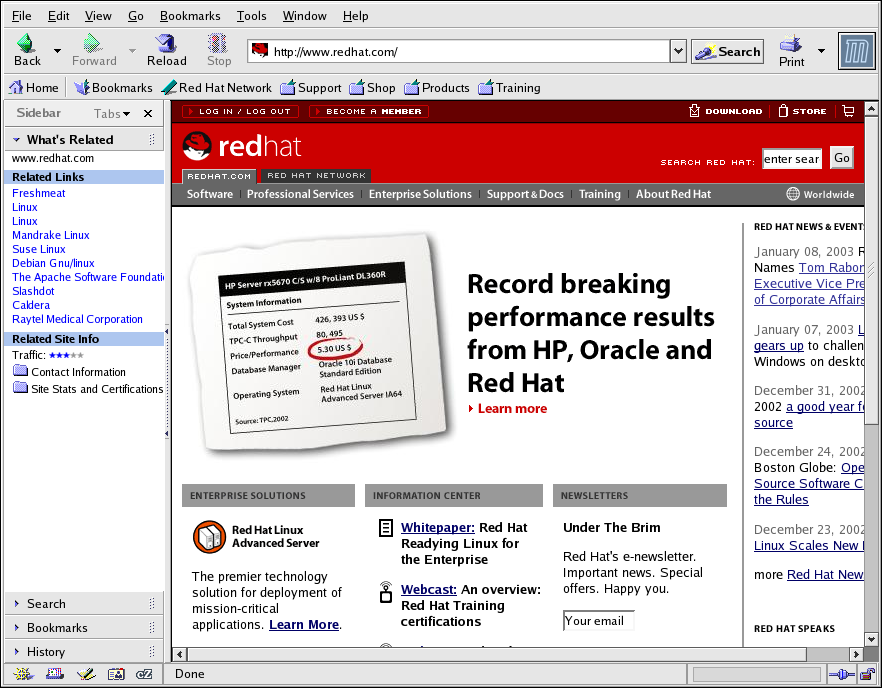Image resolution: width=882 pixels, height=688 pixels.
Task: Click the Print toolbar icon
Action: coord(791,43)
